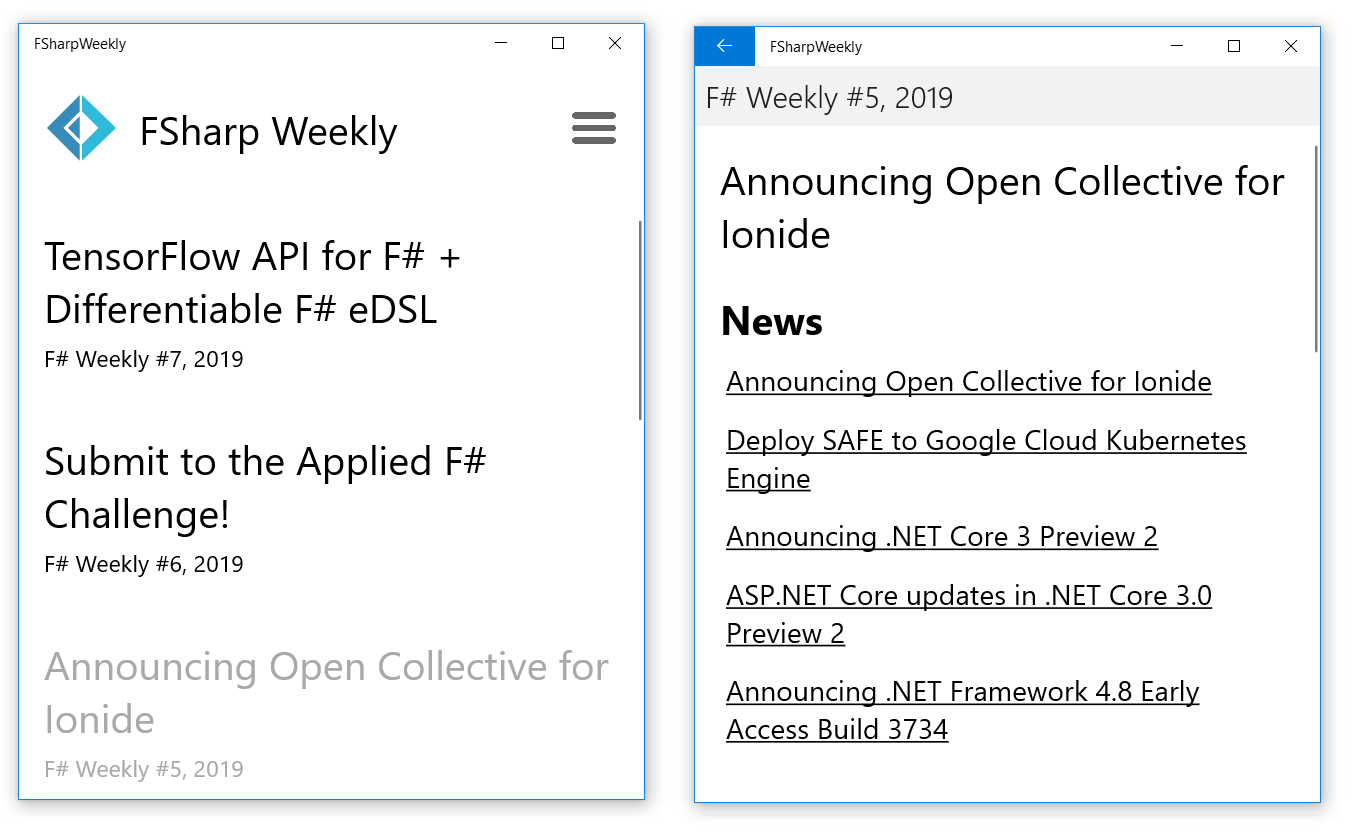Select grayed Announcing Open Collective entry in list

[326, 693]
